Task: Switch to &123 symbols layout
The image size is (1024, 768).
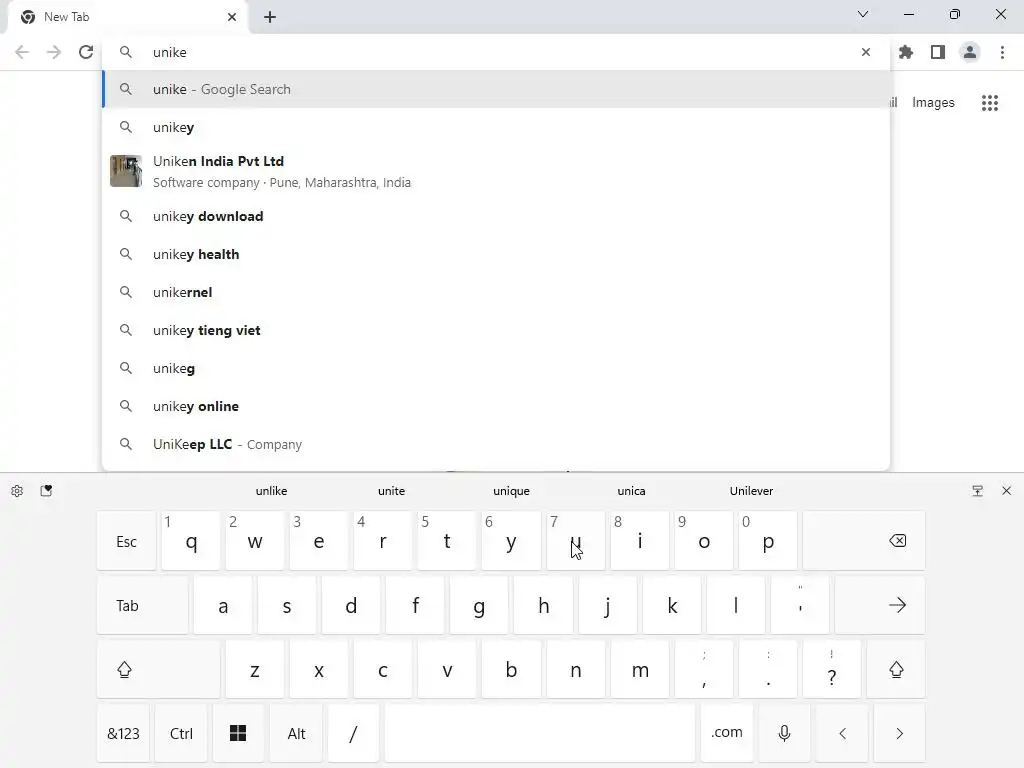Action: point(123,733)
